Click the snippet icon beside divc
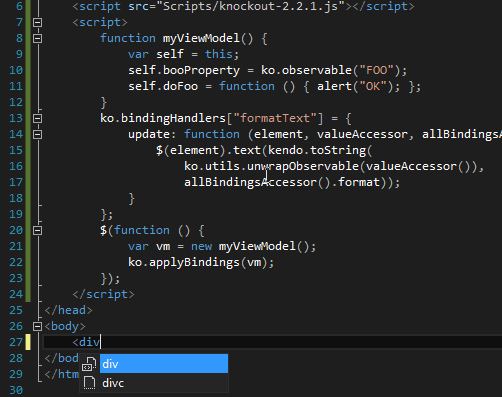502x397 pixels. [89, 383]
